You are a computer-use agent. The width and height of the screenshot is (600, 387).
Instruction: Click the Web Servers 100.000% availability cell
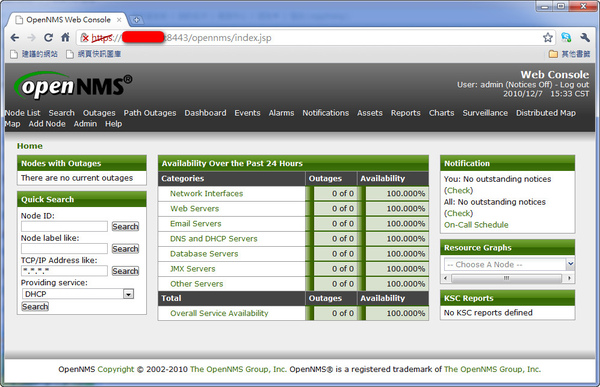pos(397,209)
